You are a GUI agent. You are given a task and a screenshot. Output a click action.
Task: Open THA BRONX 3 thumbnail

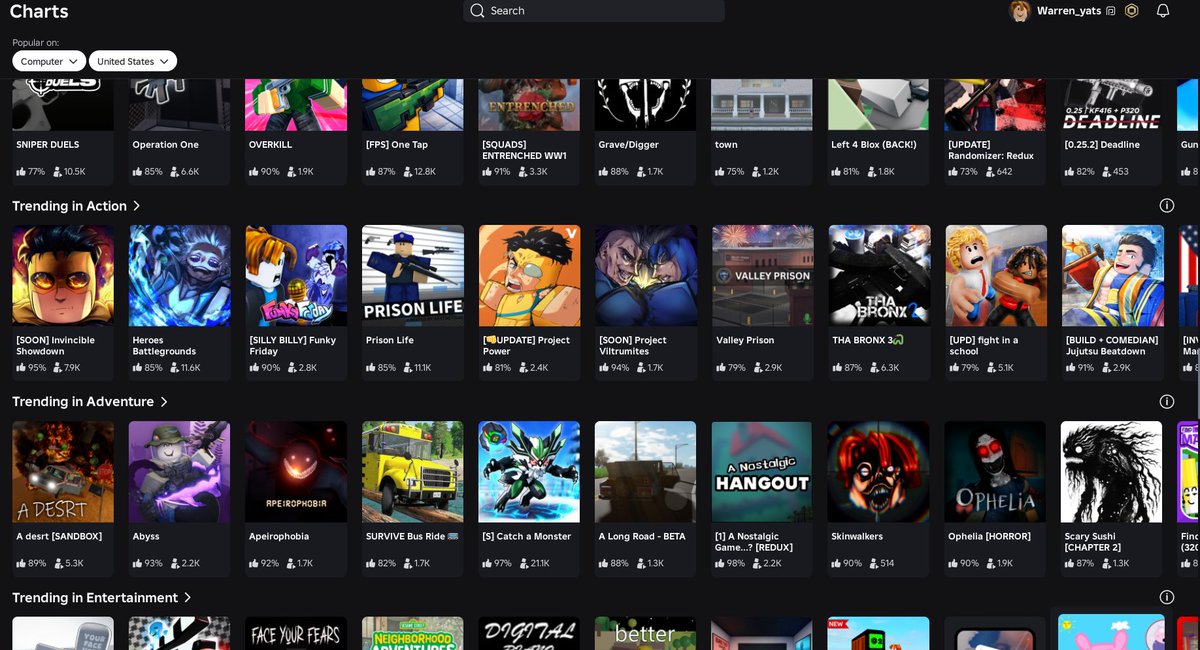879,275
